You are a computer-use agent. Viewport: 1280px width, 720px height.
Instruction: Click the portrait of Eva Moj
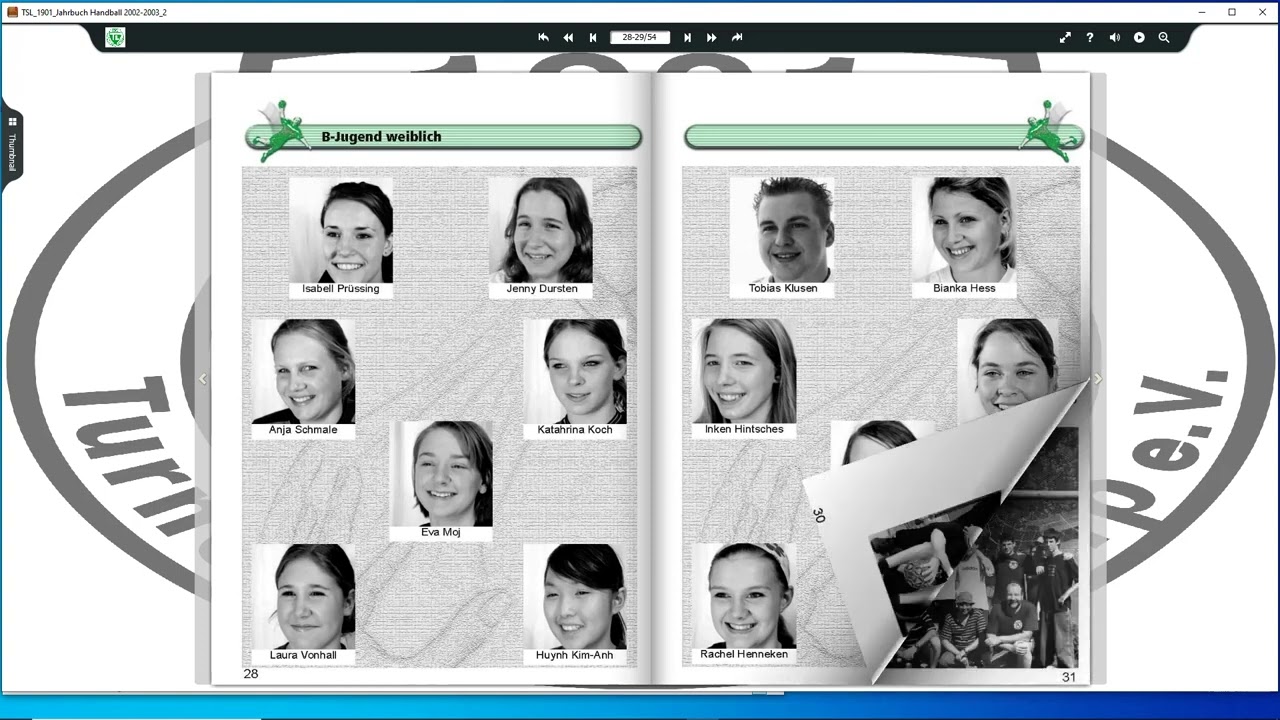[x=441, y=473]
